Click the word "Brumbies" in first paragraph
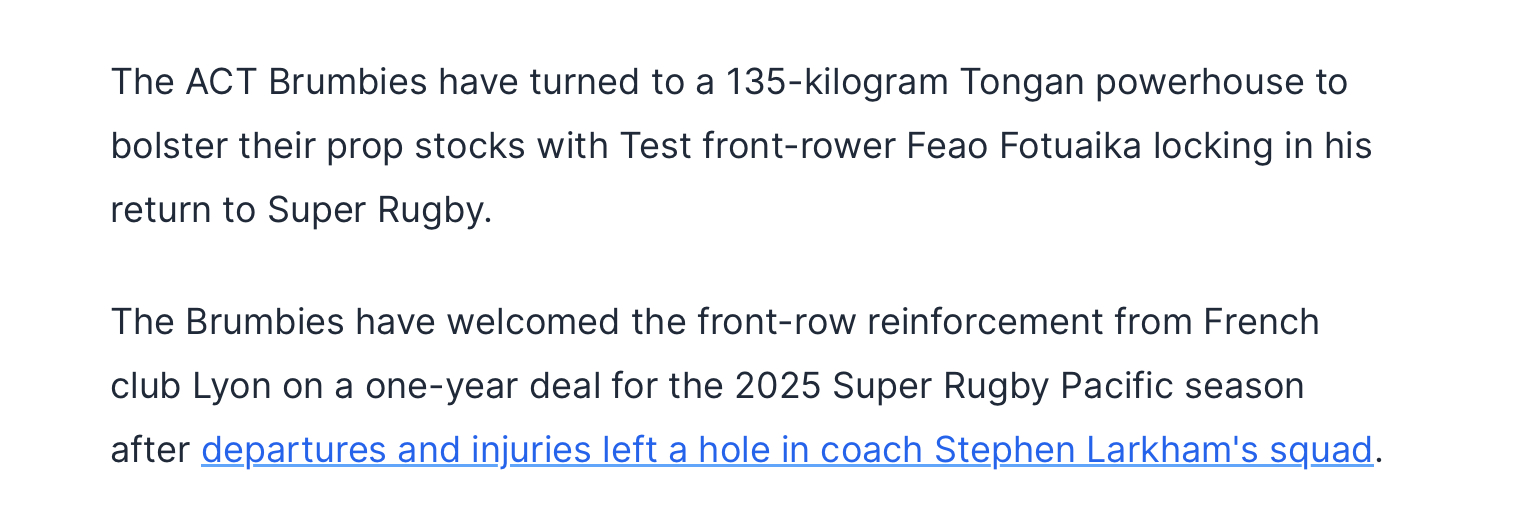1517x524 pixels. pos(348,82)
